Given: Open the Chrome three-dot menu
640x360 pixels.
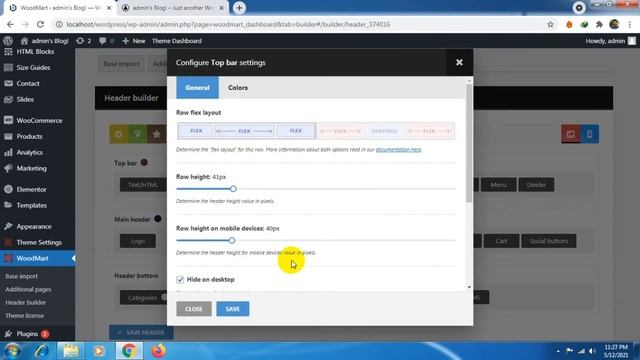Looking at the screenshot, I should pos(630,24).
